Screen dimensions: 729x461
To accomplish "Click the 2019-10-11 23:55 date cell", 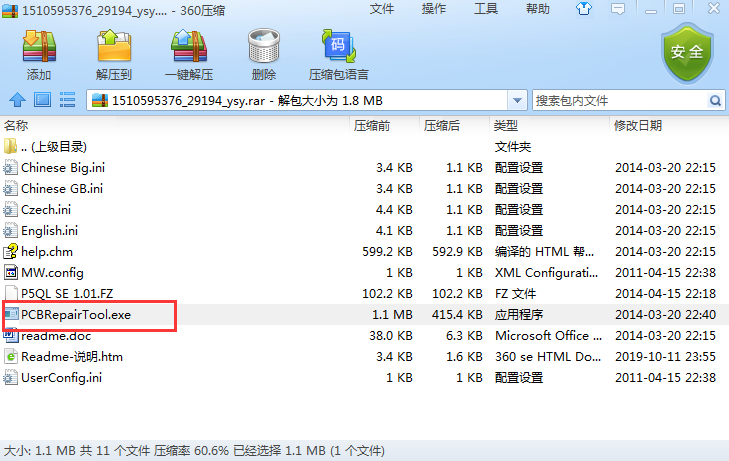I will 665,356.
